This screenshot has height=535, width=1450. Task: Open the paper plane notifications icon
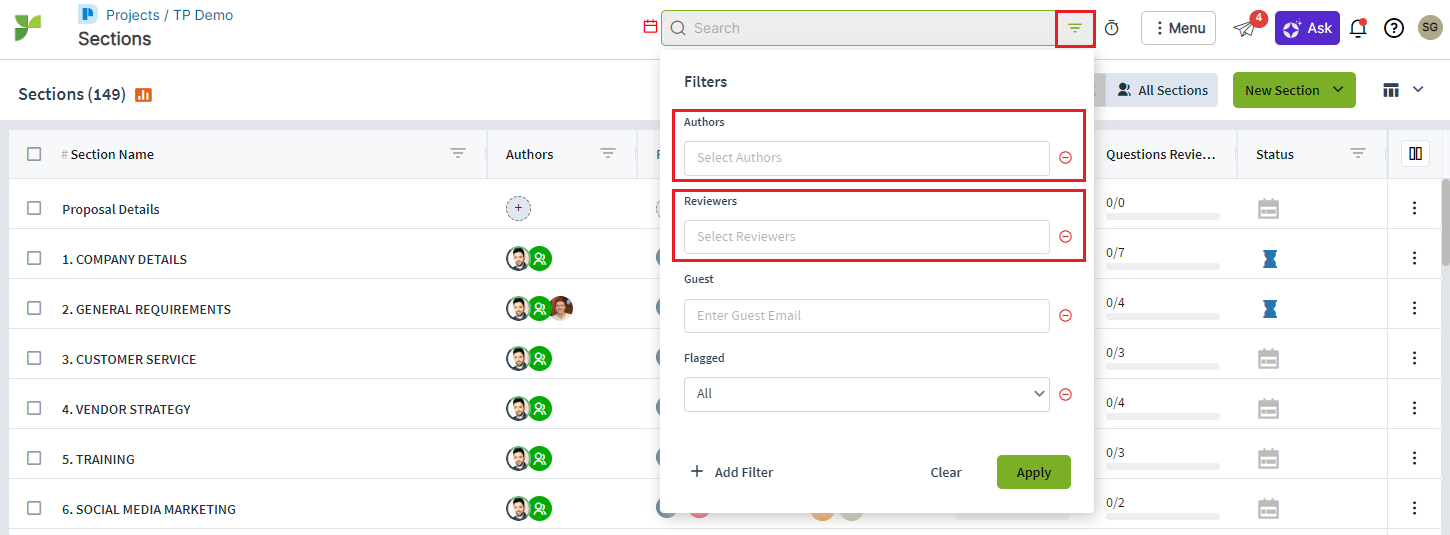(1243, 29)
